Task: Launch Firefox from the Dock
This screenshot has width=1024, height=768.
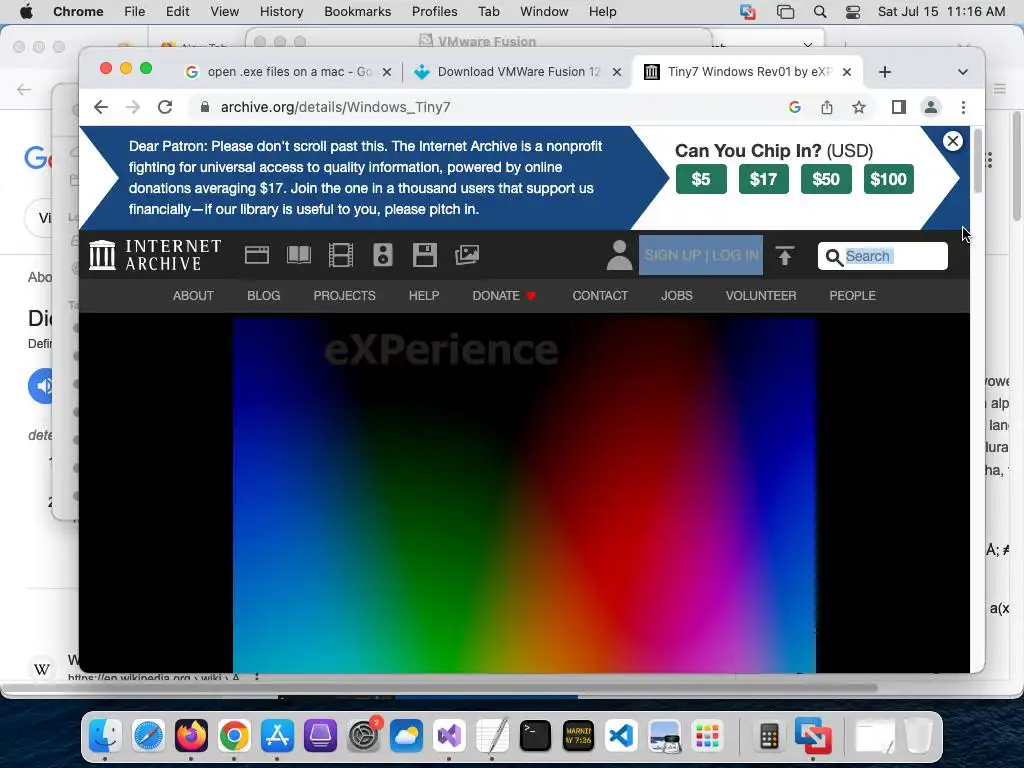Action: click(x=191, y=736)
